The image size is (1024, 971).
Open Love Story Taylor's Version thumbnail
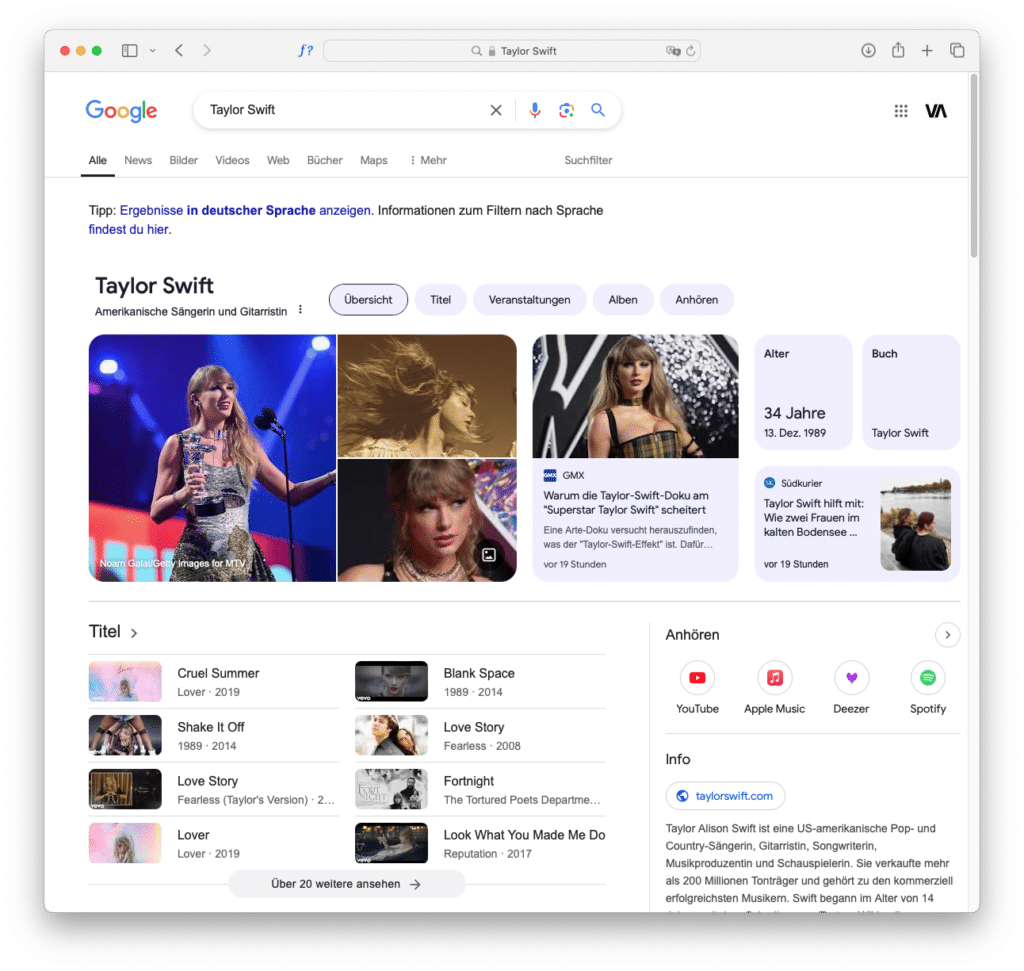(125, 789)
